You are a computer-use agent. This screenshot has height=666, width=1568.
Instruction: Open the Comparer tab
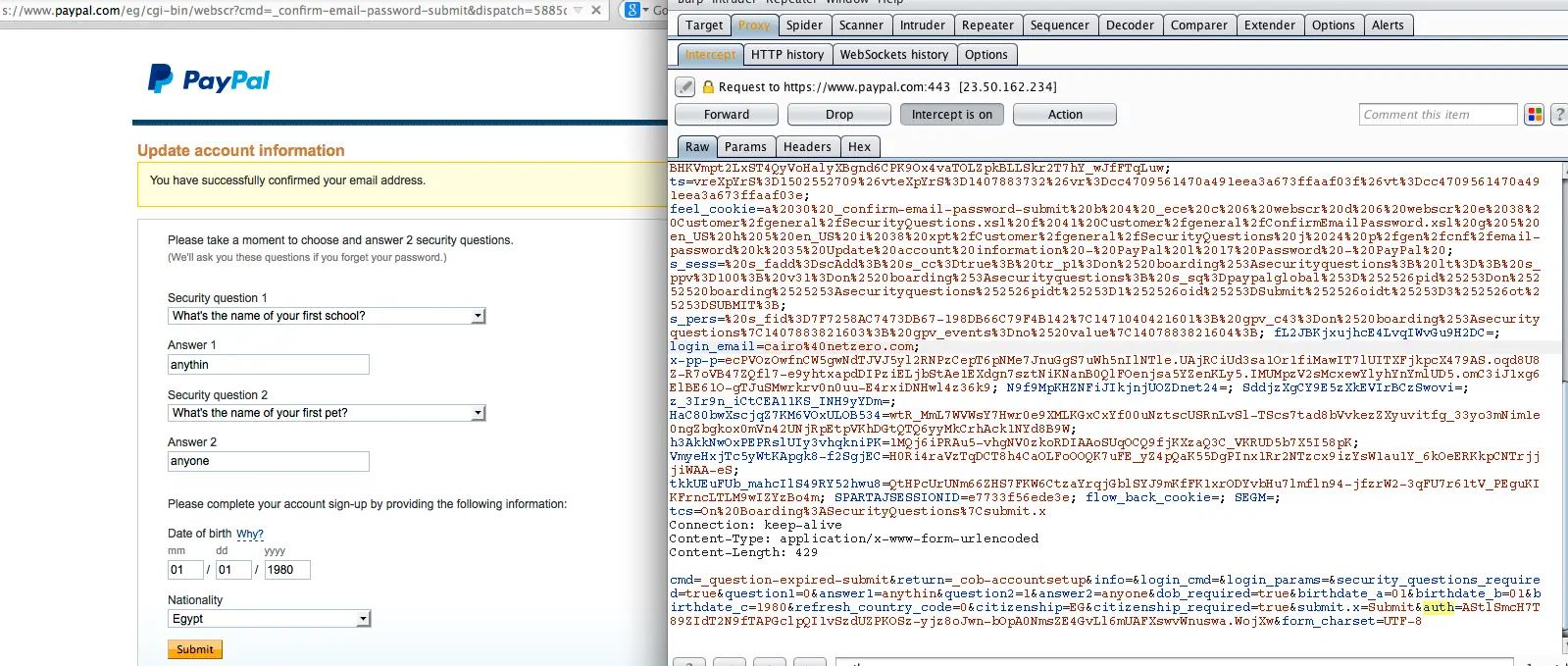(x=1198, y=26)
